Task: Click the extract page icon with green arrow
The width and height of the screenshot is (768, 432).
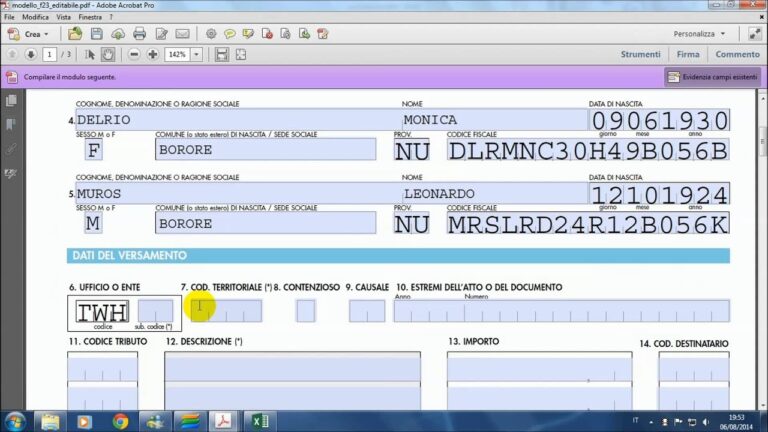Action: [x=304, y=34]
